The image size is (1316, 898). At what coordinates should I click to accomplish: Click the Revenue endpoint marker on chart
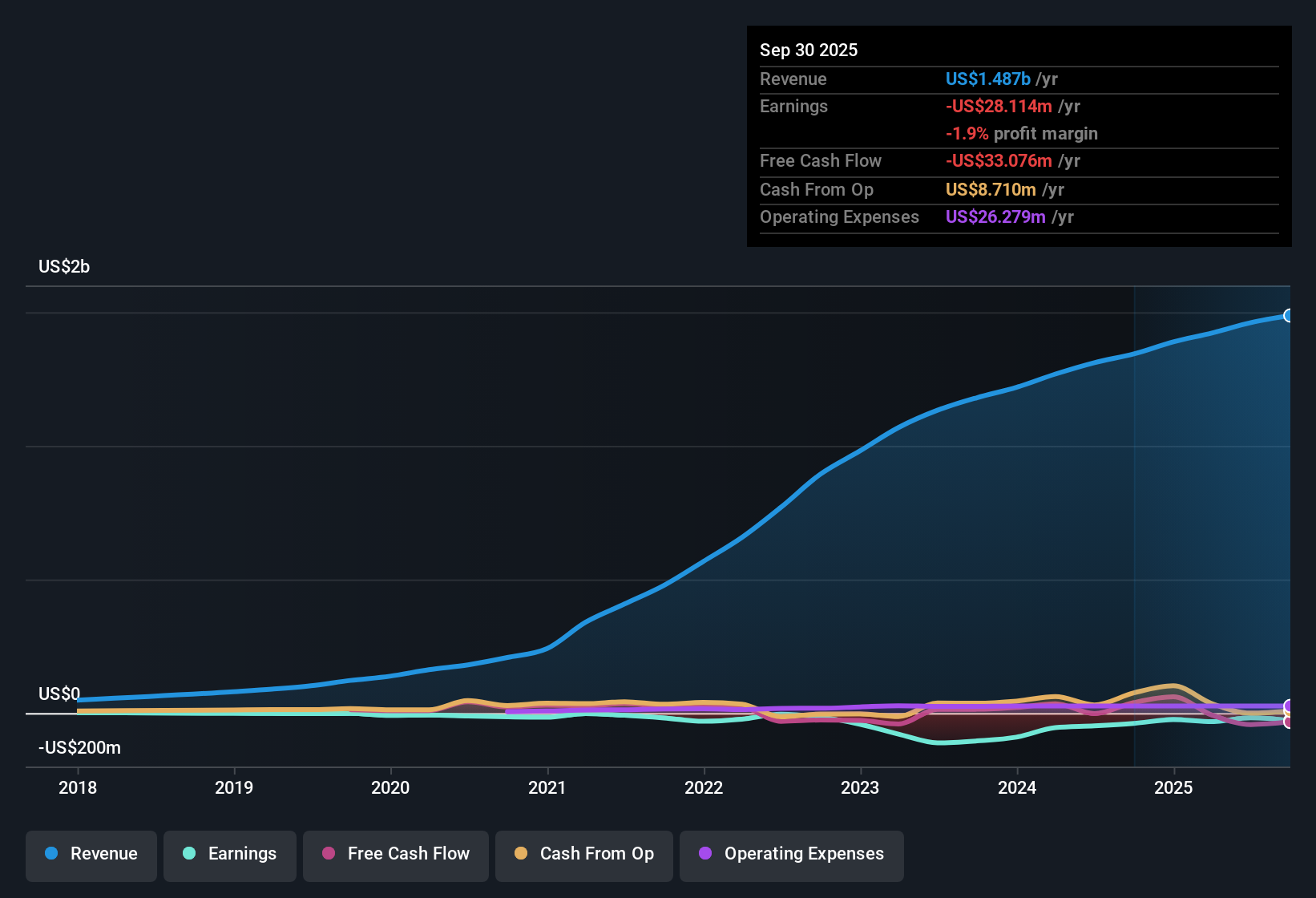[1288, 316]
